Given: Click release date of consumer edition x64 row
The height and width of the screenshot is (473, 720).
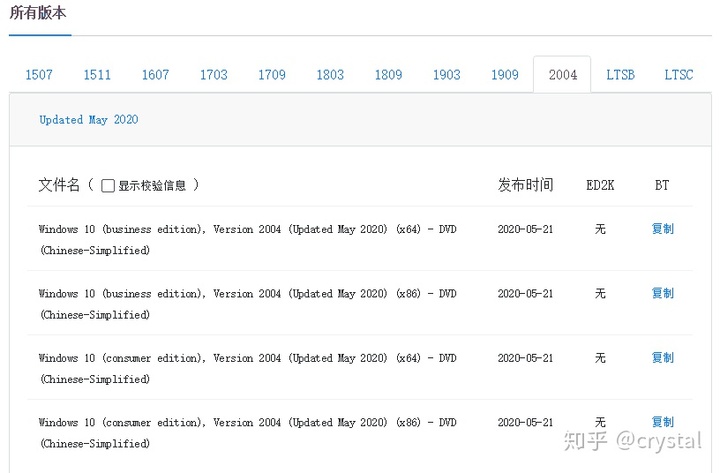Looking at the screenshot, I should (x=525, y=357).
